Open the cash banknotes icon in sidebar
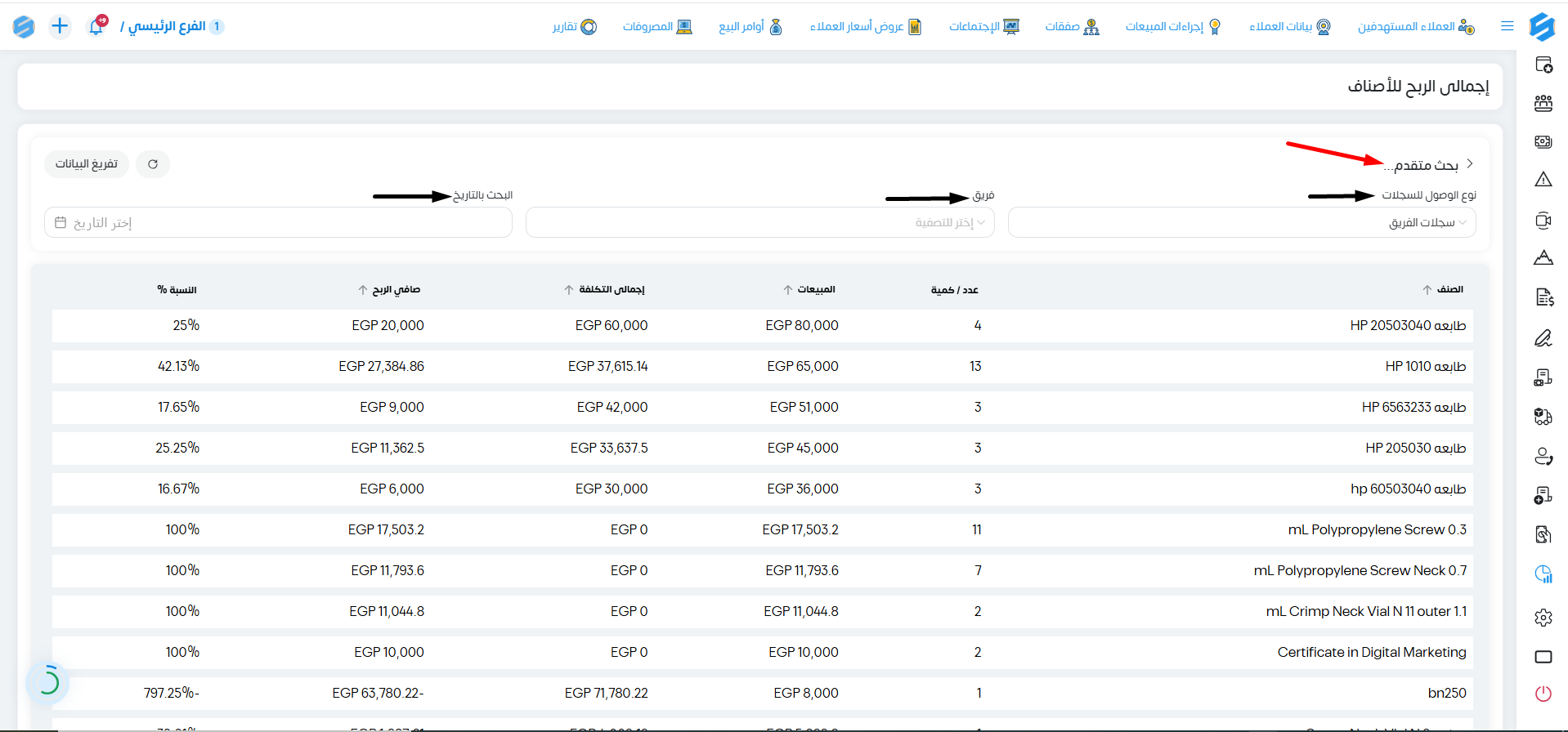Screen dimensions: 1568x732 pyautogui.click(x=1543, y=141)
